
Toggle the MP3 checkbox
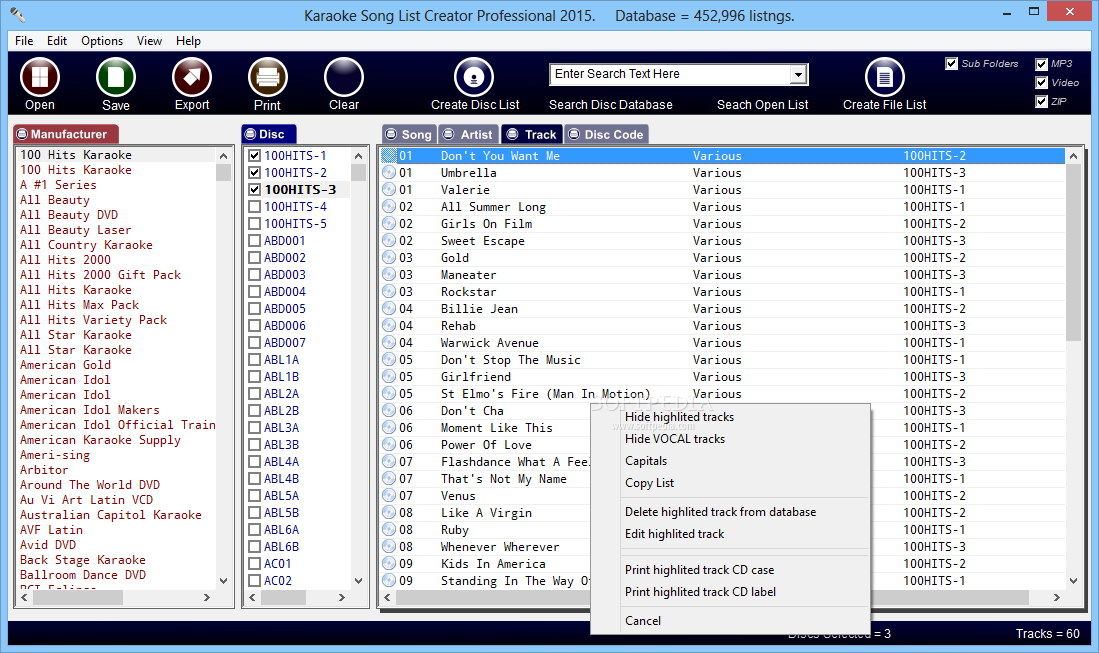coord(1042,64)
